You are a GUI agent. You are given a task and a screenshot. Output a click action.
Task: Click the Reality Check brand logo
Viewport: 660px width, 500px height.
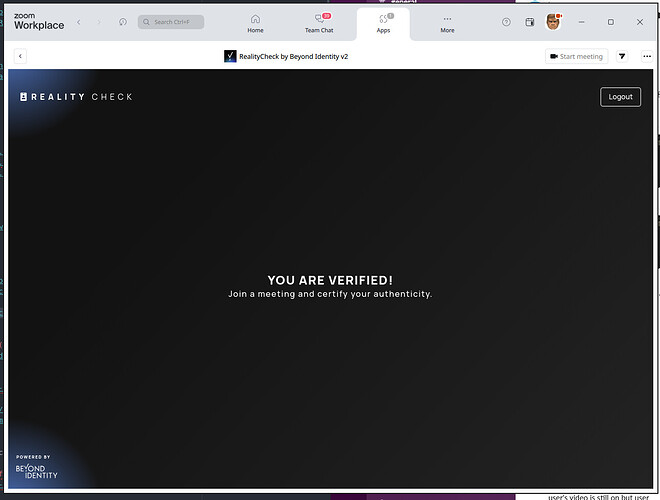[76, 97]
